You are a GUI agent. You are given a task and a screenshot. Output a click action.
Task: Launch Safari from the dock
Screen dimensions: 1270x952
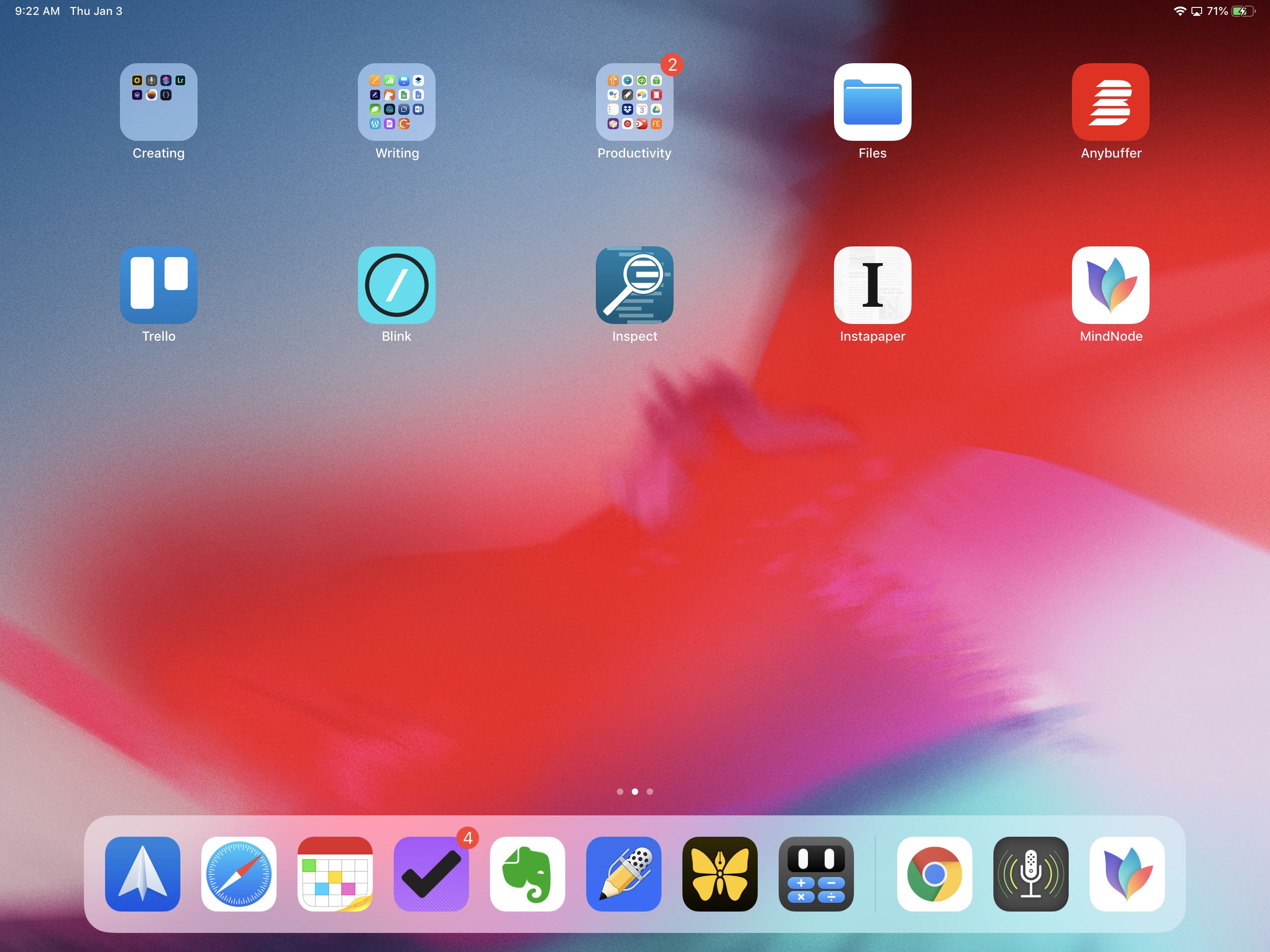239,874
